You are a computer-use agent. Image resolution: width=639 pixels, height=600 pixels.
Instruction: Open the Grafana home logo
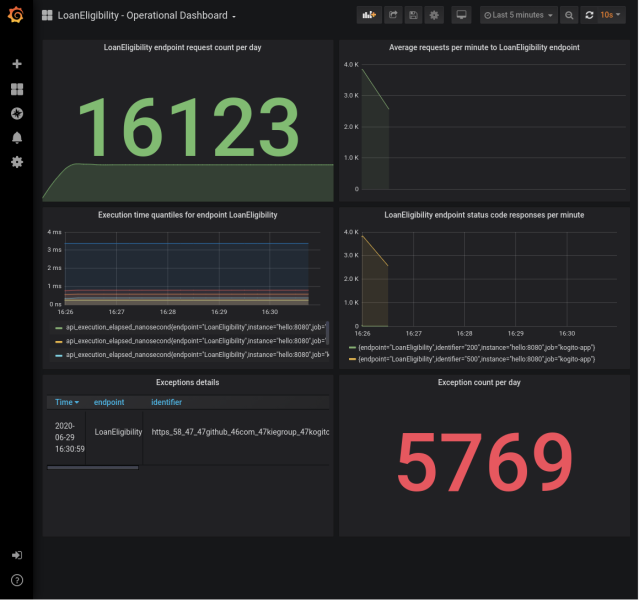(16, 15)
